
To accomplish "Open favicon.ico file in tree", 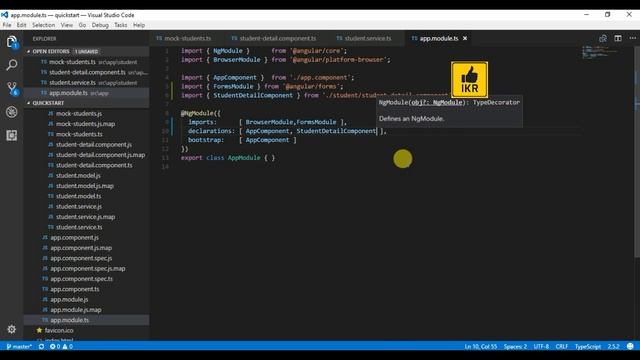I will (x=87, y=330).
